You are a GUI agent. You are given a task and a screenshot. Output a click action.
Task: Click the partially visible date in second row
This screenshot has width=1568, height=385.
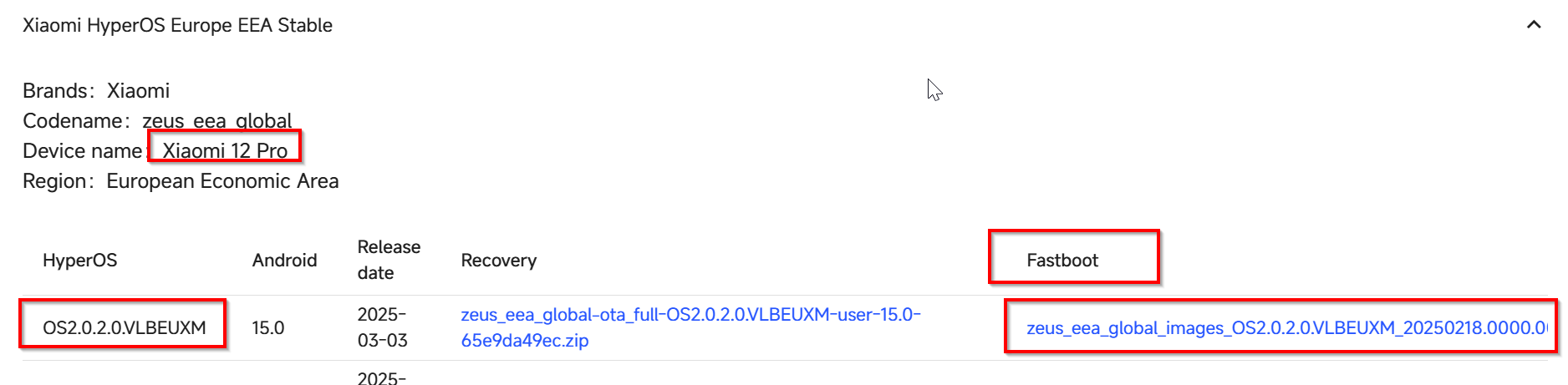382,377
